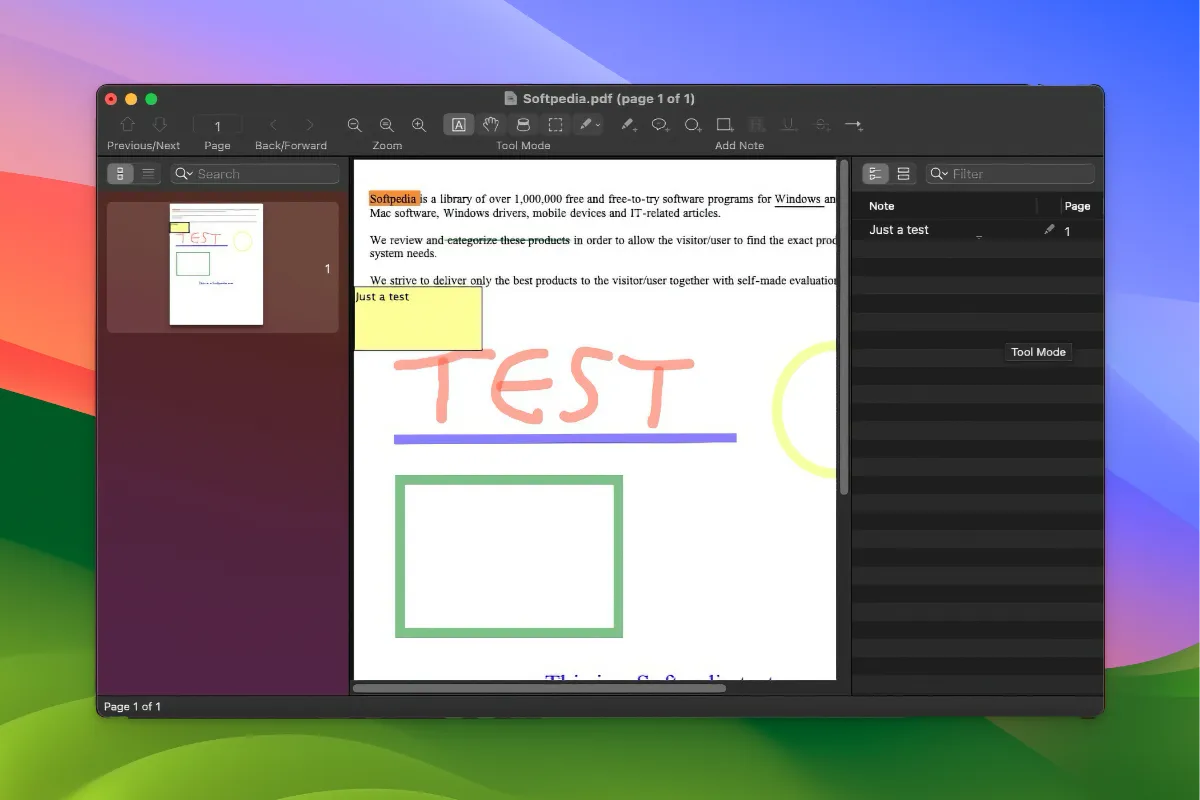Select the page 1 thumbnail
The height and width of the screenshot is (800, 1200).
(216, 264)
